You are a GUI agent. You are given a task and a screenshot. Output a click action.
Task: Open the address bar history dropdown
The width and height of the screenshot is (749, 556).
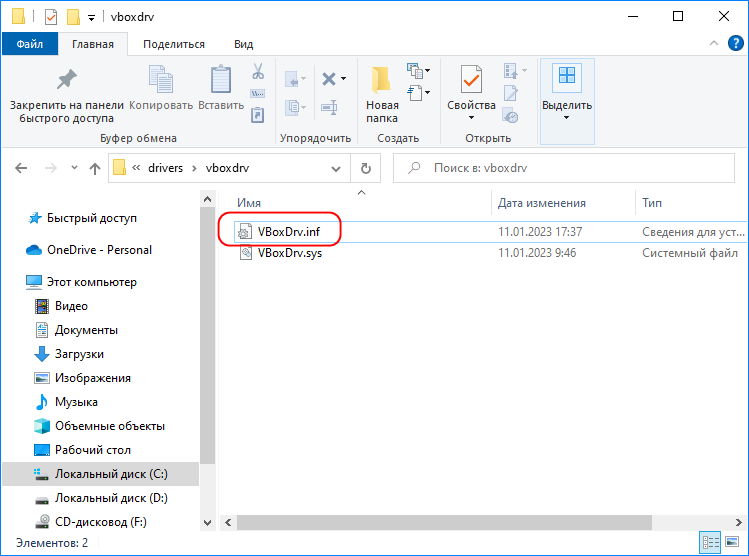click(x=336, y=169)
